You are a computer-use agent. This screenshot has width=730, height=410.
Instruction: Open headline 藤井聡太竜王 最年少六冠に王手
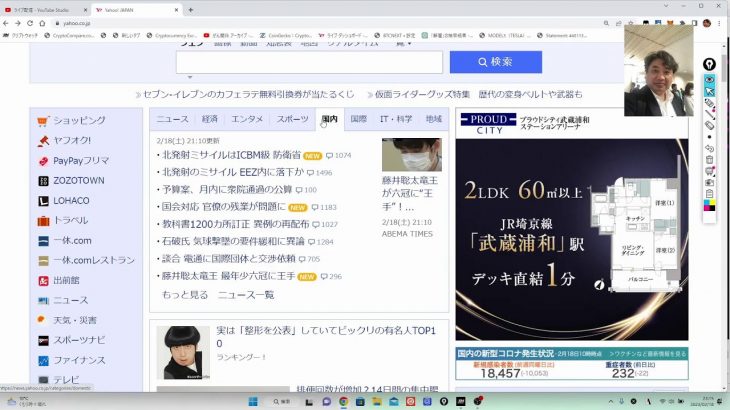tap(228, 276)
